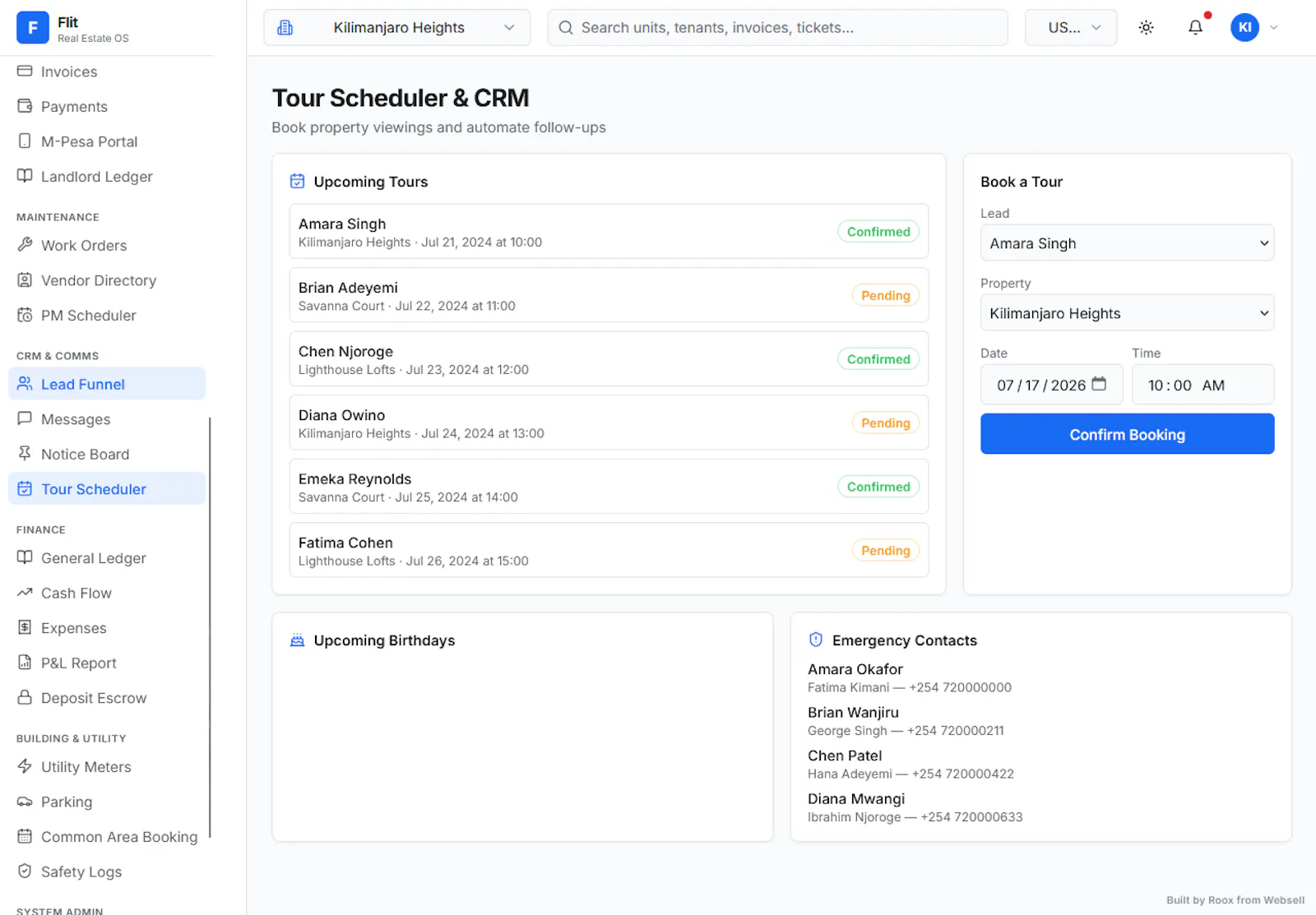Open the Lead dropdown showing Amara Singh
This screenshot has width=1316, height=915.
(x=1127, y=243)
